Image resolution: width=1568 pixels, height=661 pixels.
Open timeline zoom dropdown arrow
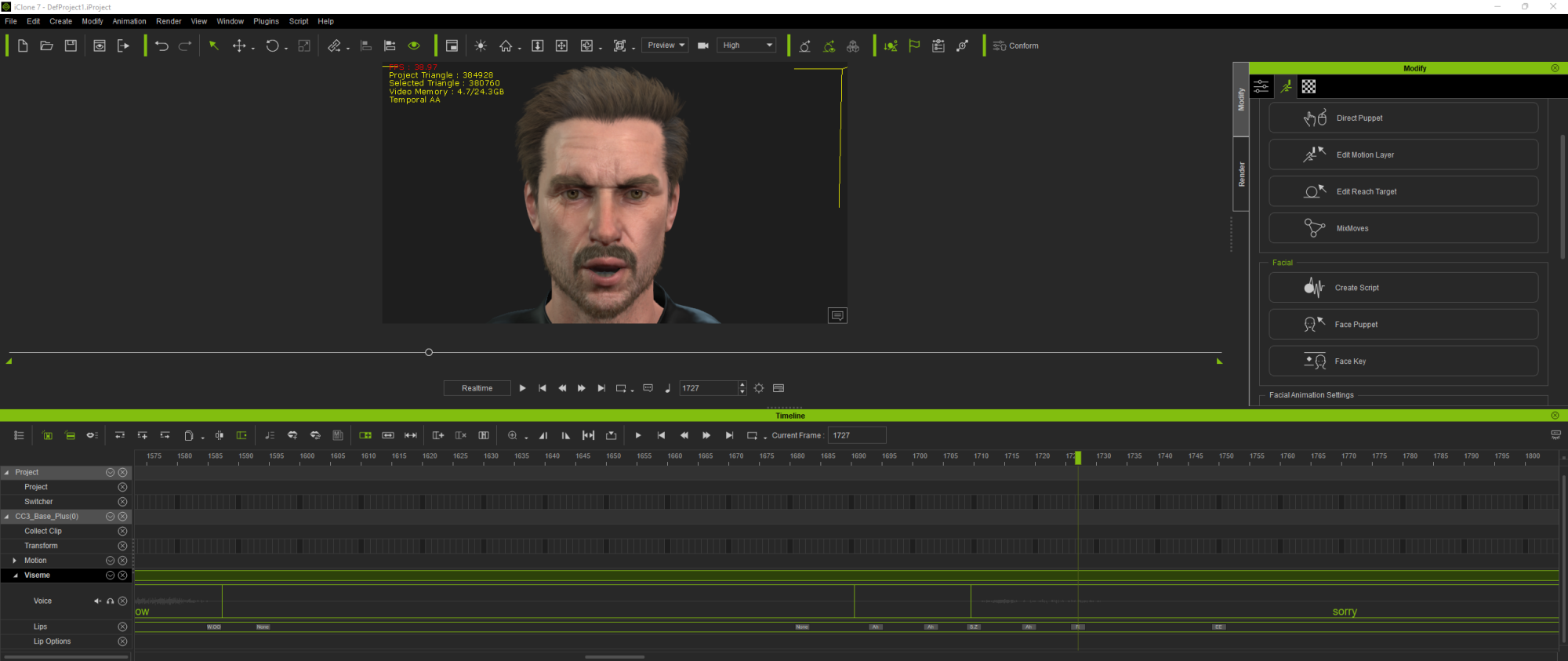click(x=526, y=437)
